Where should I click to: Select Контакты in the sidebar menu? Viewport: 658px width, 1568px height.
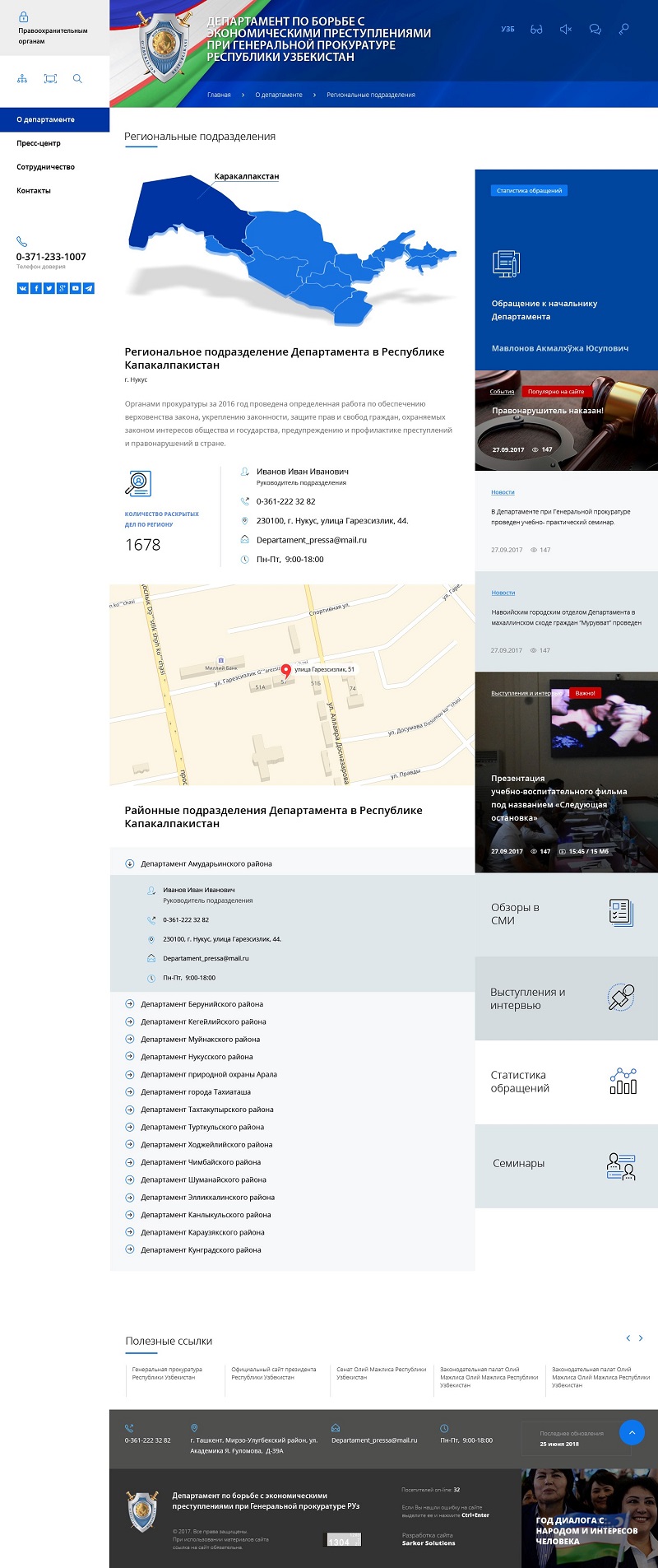point(34,190)
